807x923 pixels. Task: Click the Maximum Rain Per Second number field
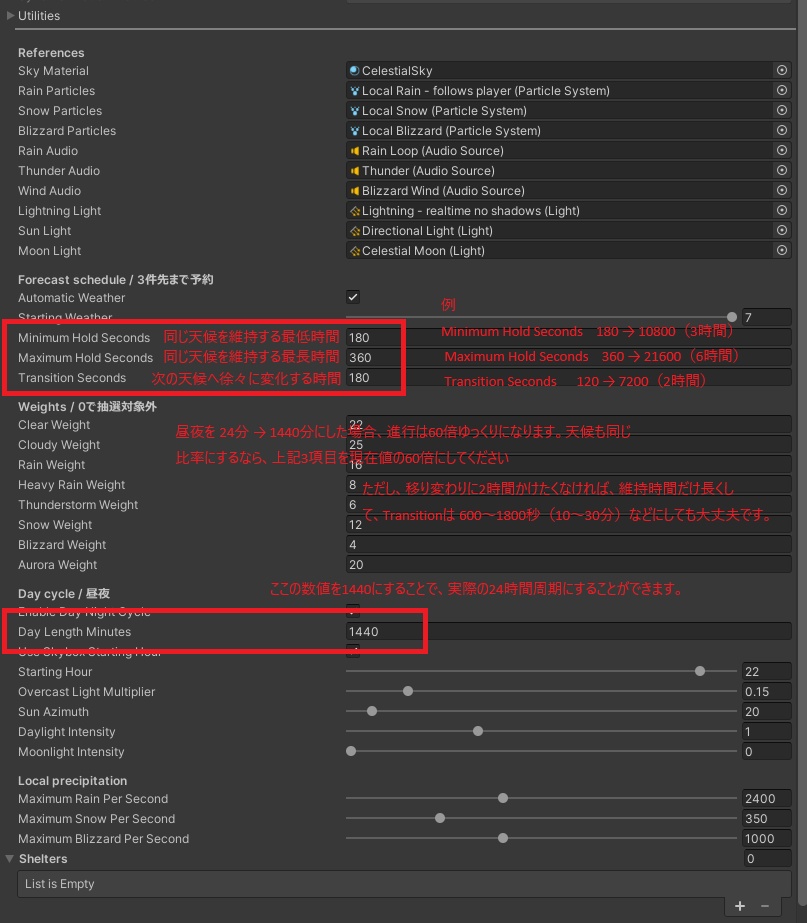coord(766,799)
